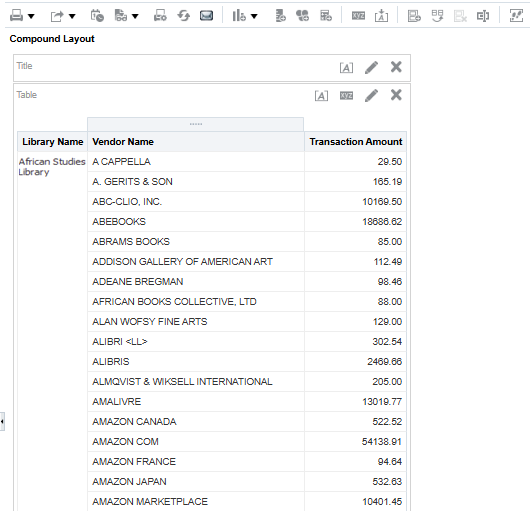Click the Compound Layout heading
Image resolution: width=530 pixels, height=511 pixels.
coord(52,39)
